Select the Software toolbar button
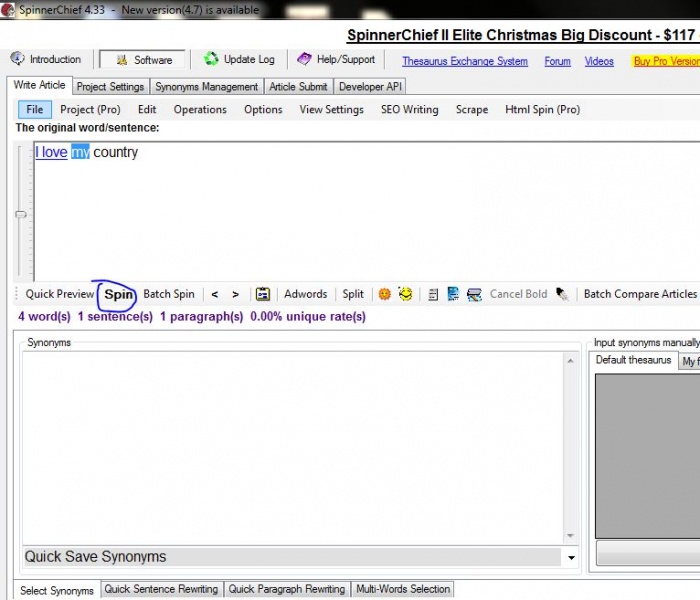Viewport: 700px width, 600px height. [142, 60]
